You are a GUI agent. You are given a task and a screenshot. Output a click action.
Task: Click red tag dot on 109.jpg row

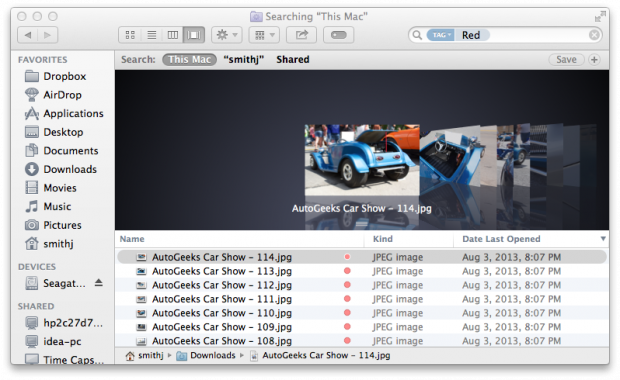[x=347, y=327]
